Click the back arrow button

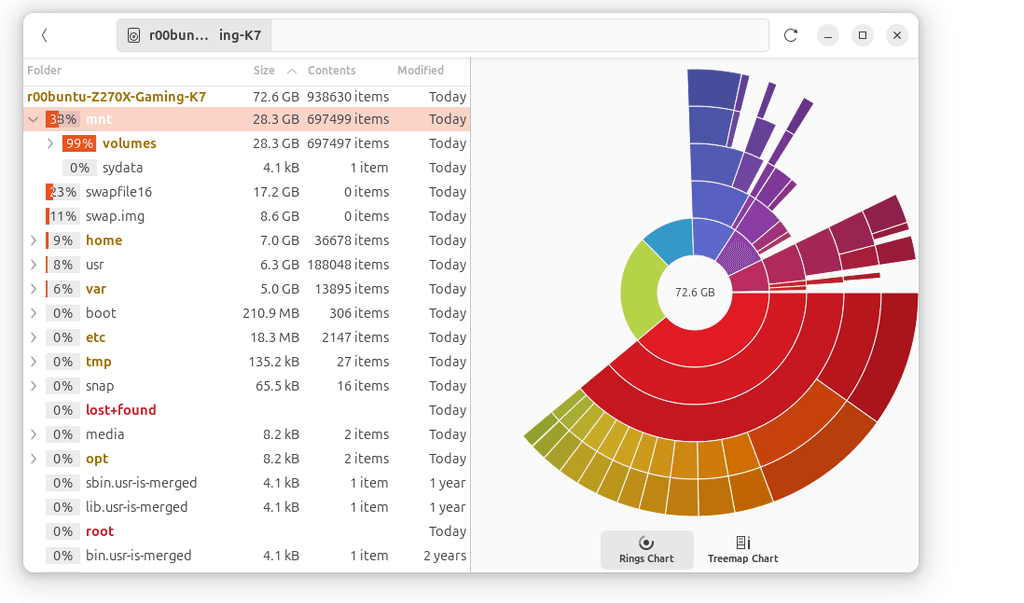tap(45, 35)
